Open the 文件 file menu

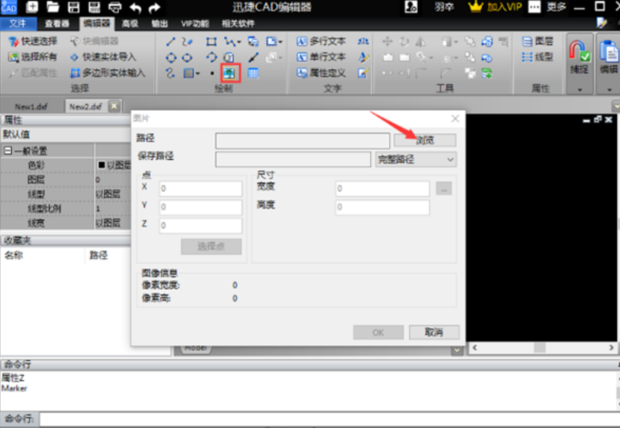(18, 22)
